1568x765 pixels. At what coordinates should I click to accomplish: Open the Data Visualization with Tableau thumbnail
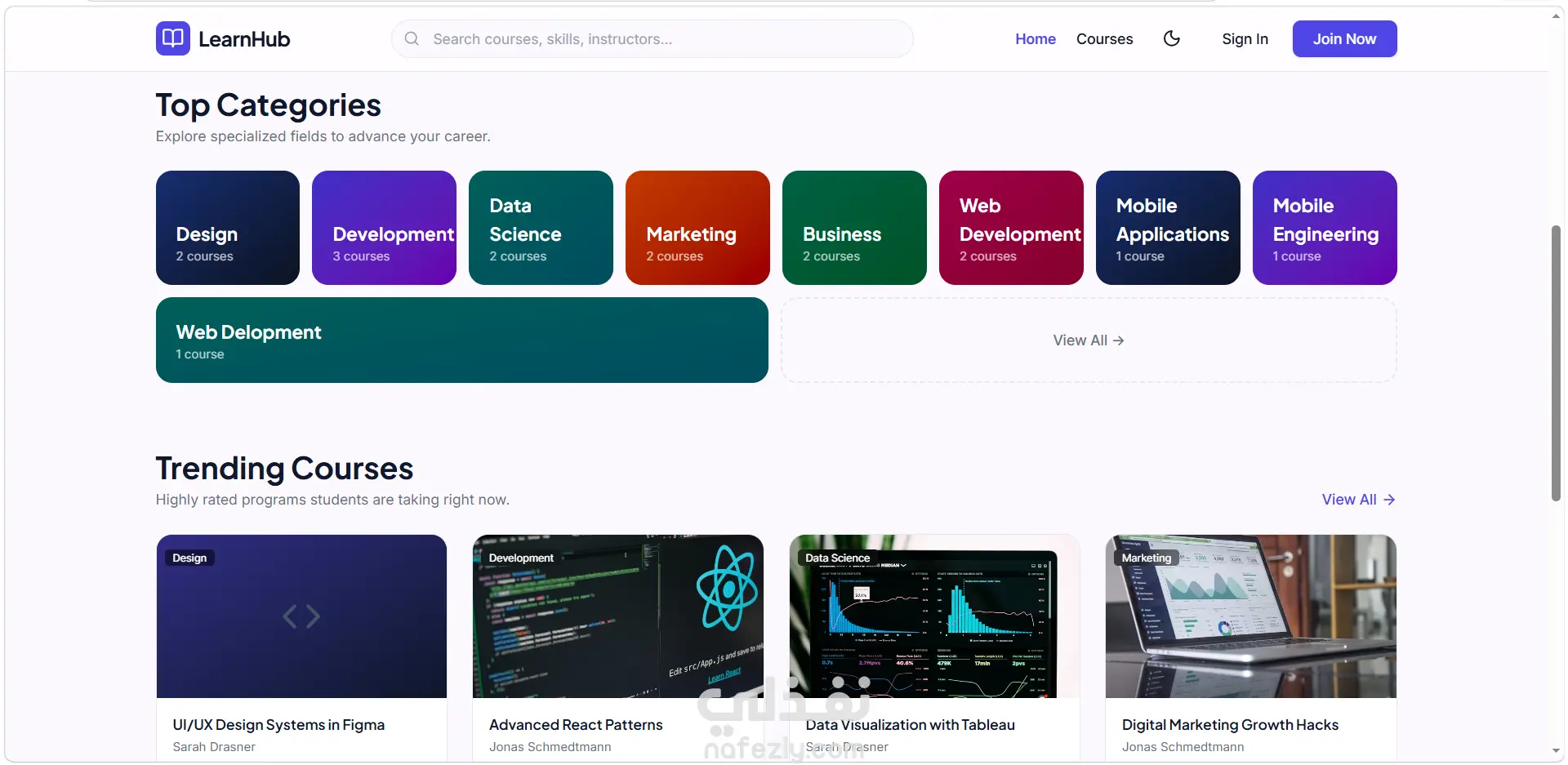[934, 616]
